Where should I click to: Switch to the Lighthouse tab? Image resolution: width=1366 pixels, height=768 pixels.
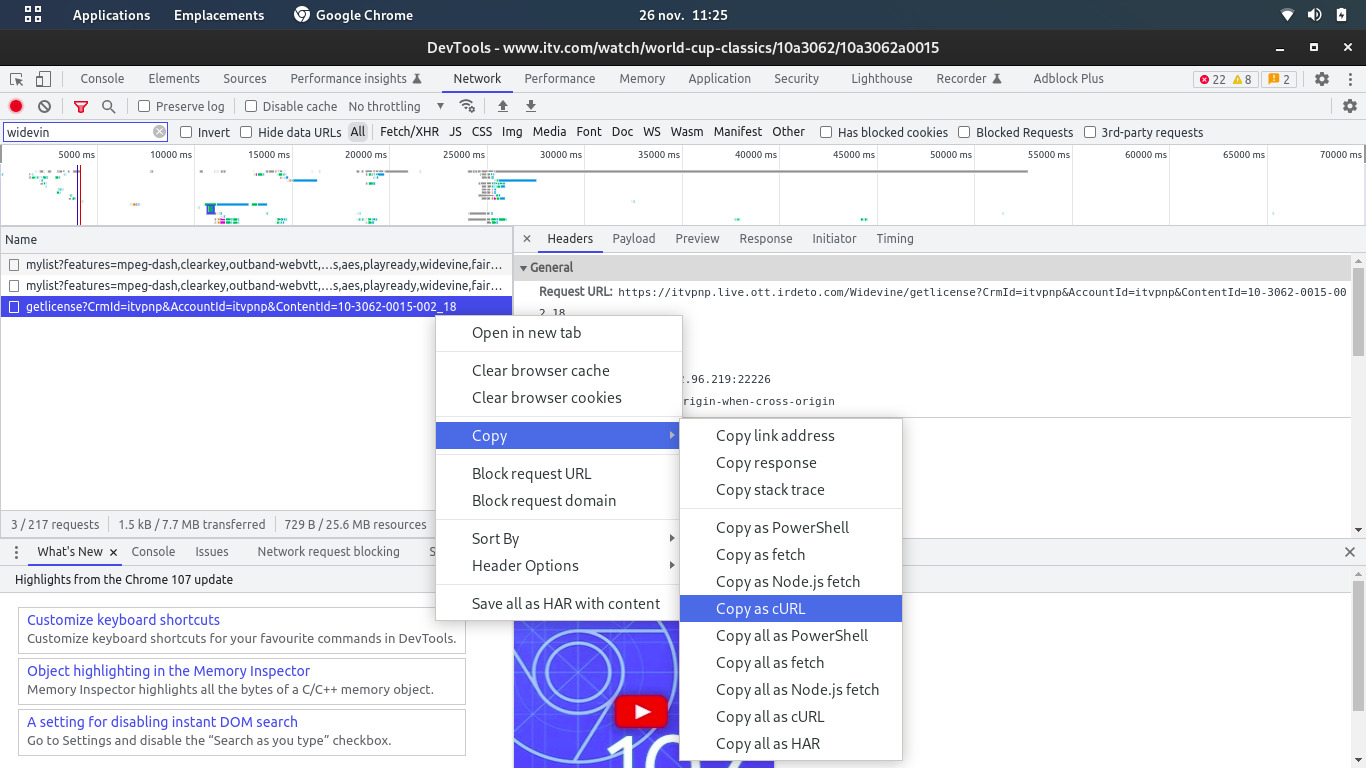882,79
